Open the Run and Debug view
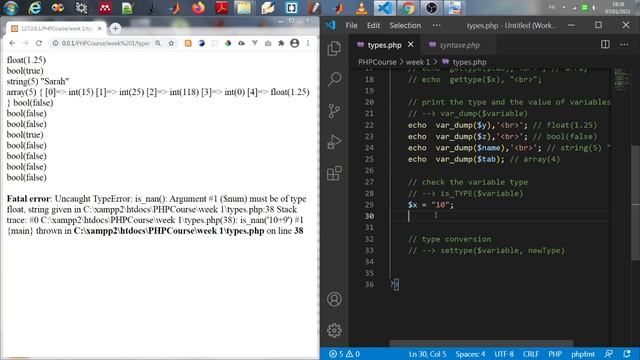The width and height of the screenshot is (640, 360). tap(334, 142)
